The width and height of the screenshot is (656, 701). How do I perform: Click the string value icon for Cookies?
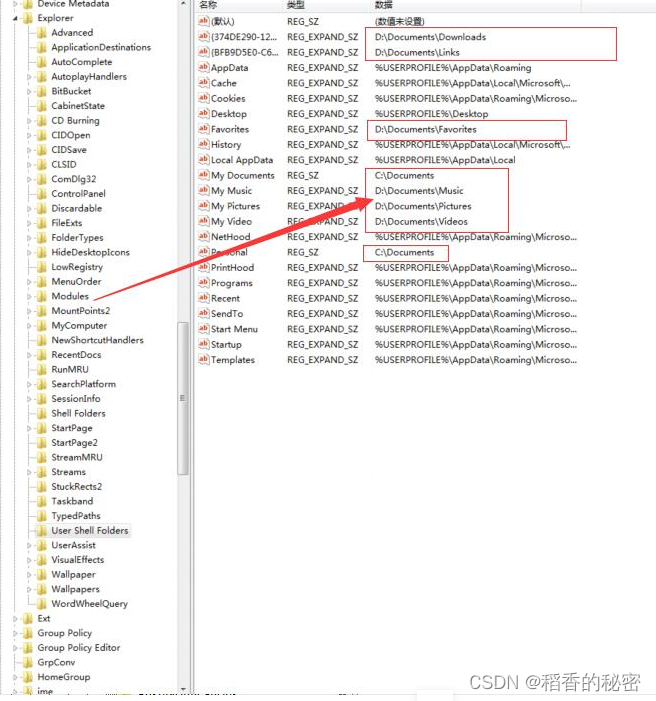[203, 98]
